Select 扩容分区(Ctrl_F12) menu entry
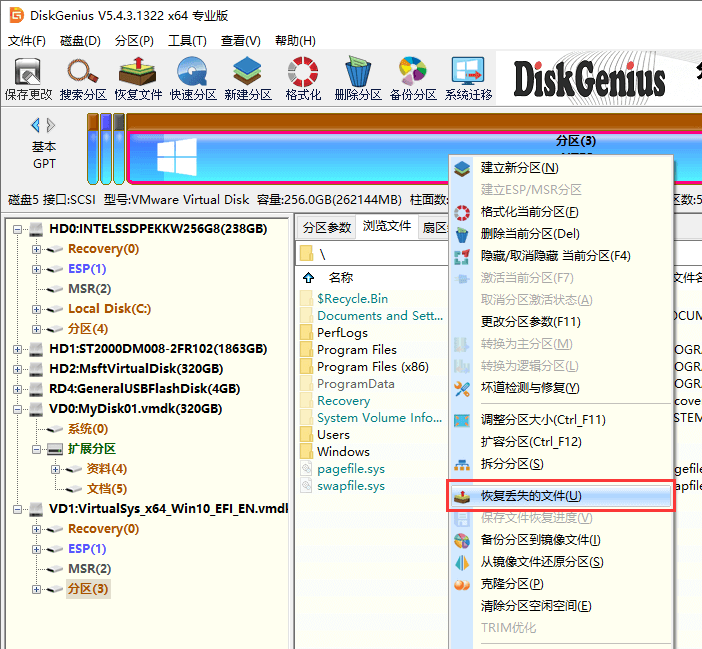This screenshot has height=649, width=702. point(561,442)
